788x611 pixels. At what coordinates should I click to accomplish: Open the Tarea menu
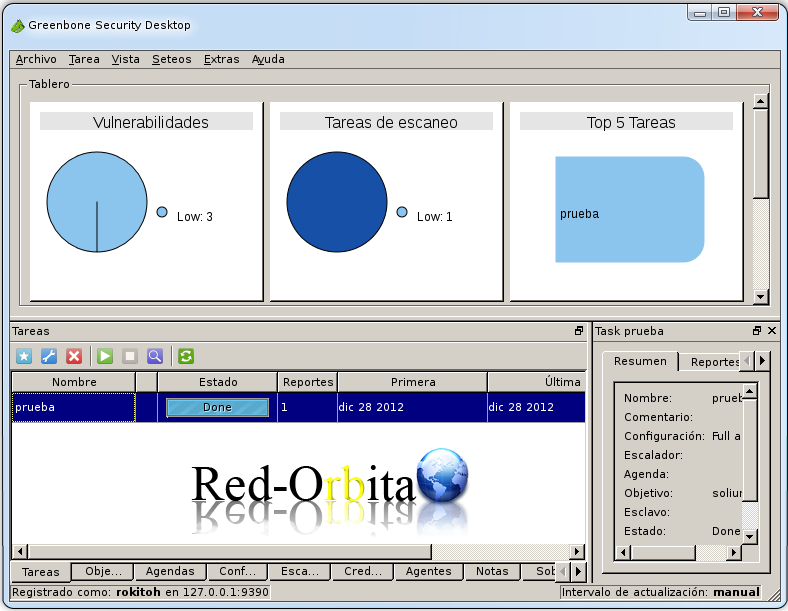click(84, 59)
